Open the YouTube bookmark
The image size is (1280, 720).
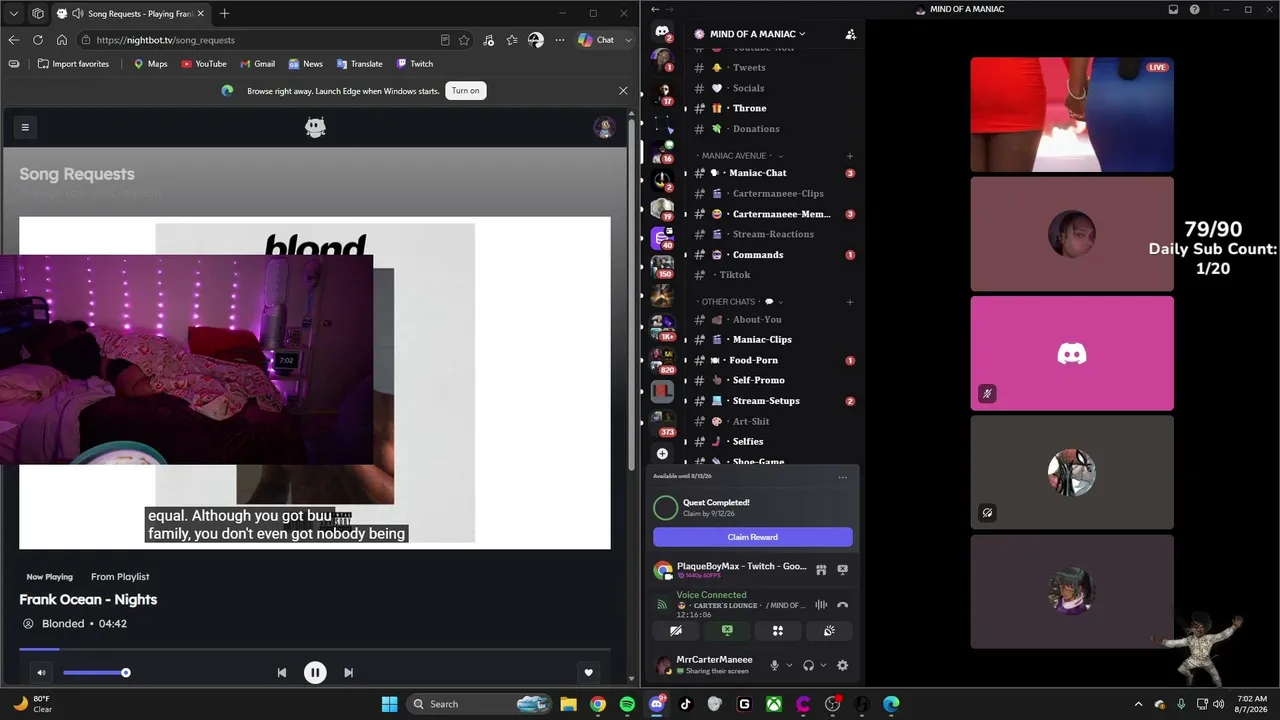[204, 64]
